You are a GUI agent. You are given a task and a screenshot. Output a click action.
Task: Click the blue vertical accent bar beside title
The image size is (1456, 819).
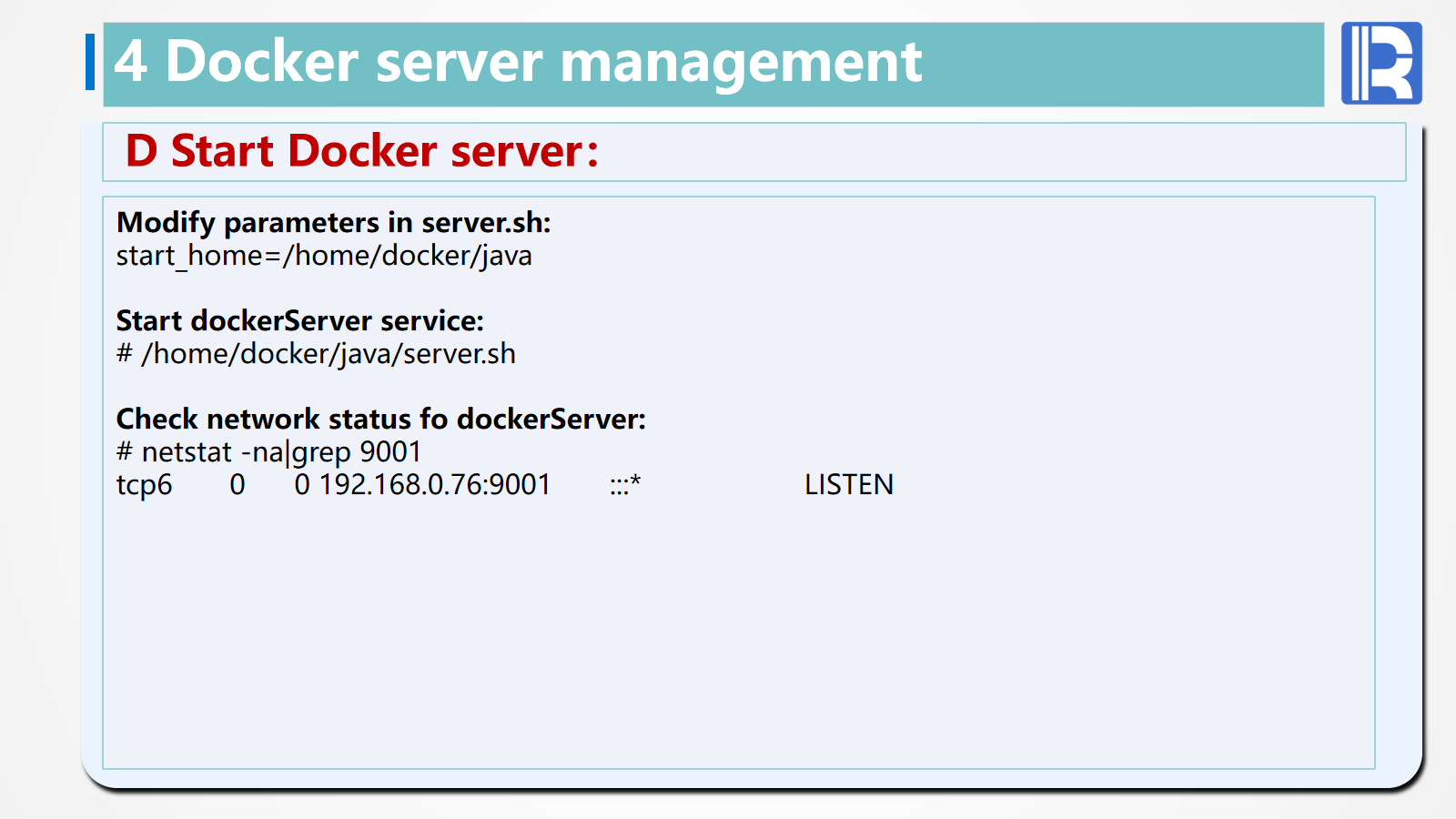coord(90,62)
